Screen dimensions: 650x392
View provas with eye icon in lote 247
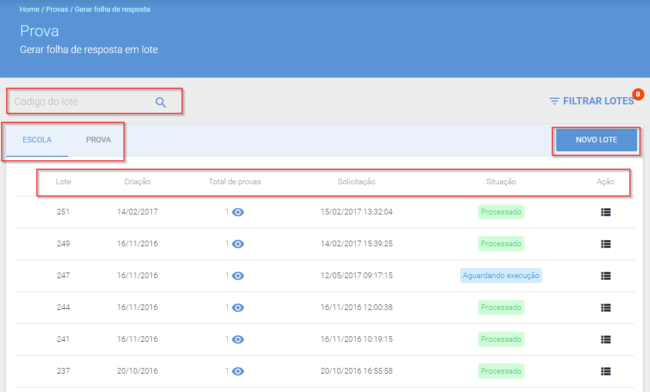pyautogui.click(x=238, y=276)
